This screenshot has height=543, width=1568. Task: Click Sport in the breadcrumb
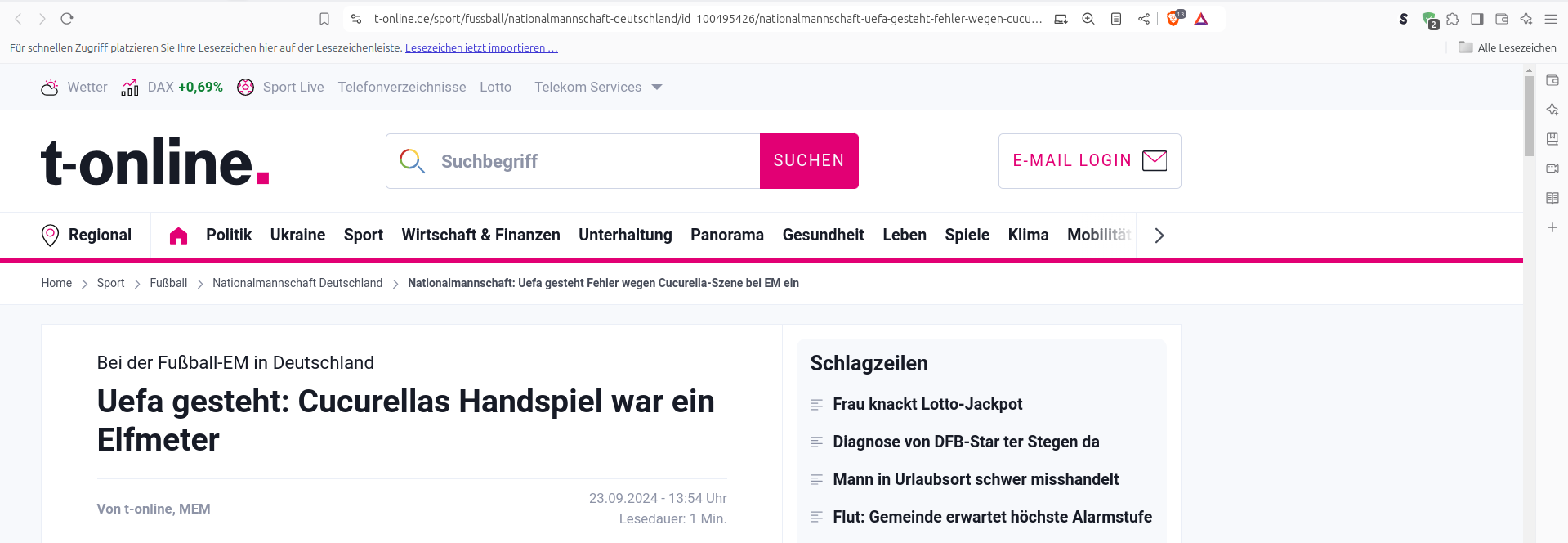[110, 283]
